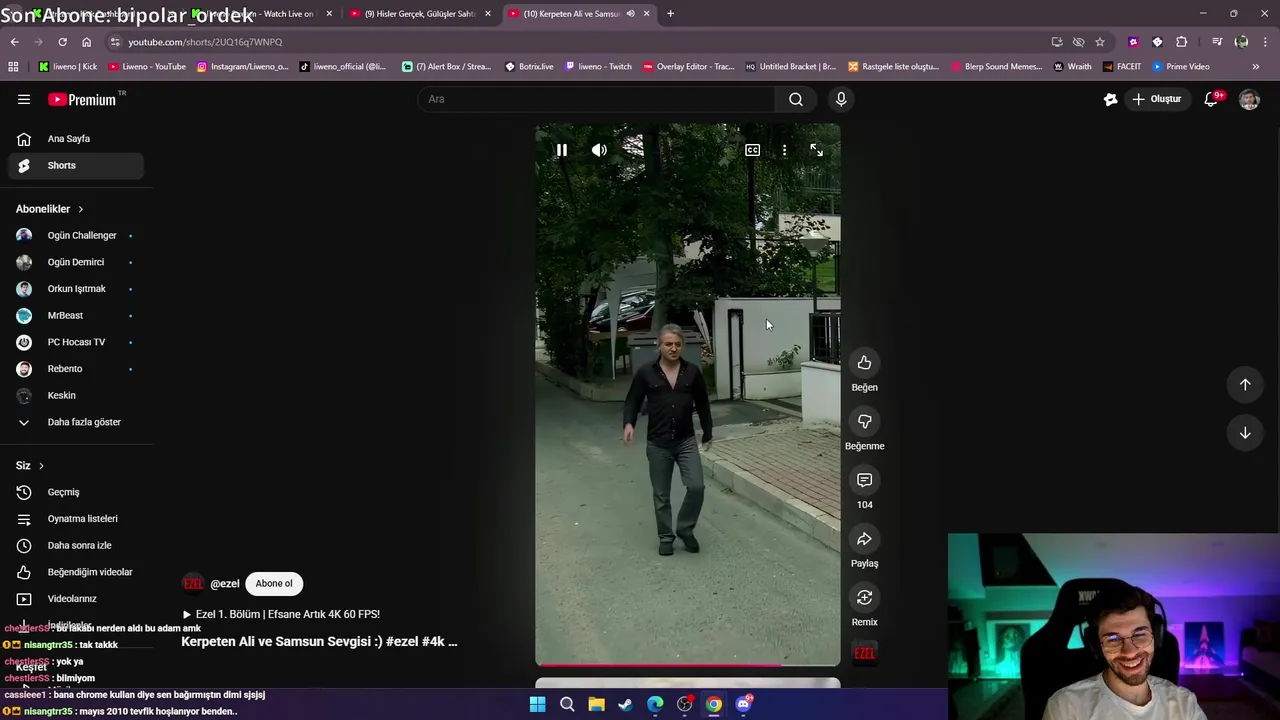
Task: Close the Kerpeten Ali browser tab
Action: (x=646, y=14)
